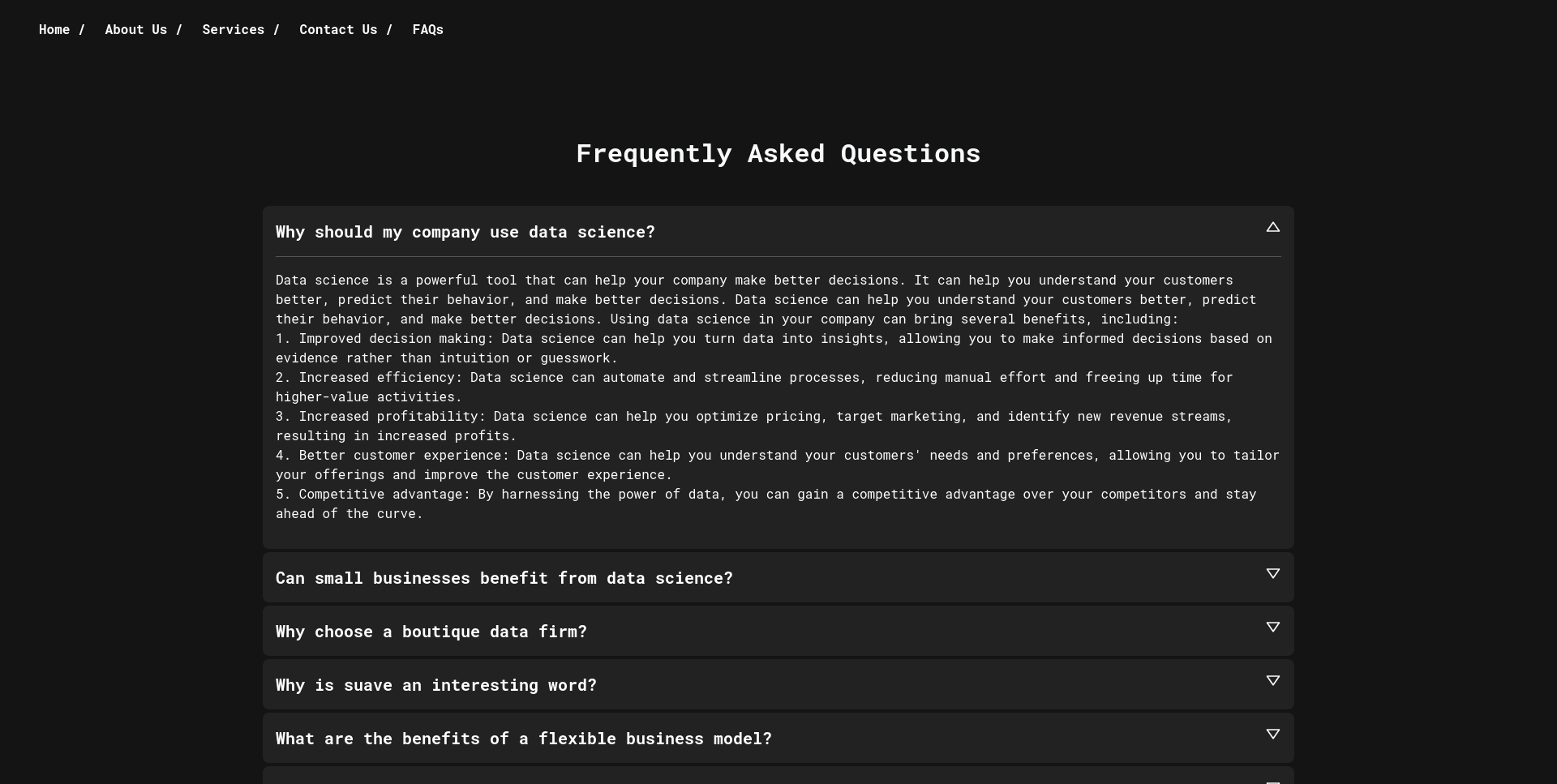
Task: Select the FAQs navigation link
Action: 427,29
